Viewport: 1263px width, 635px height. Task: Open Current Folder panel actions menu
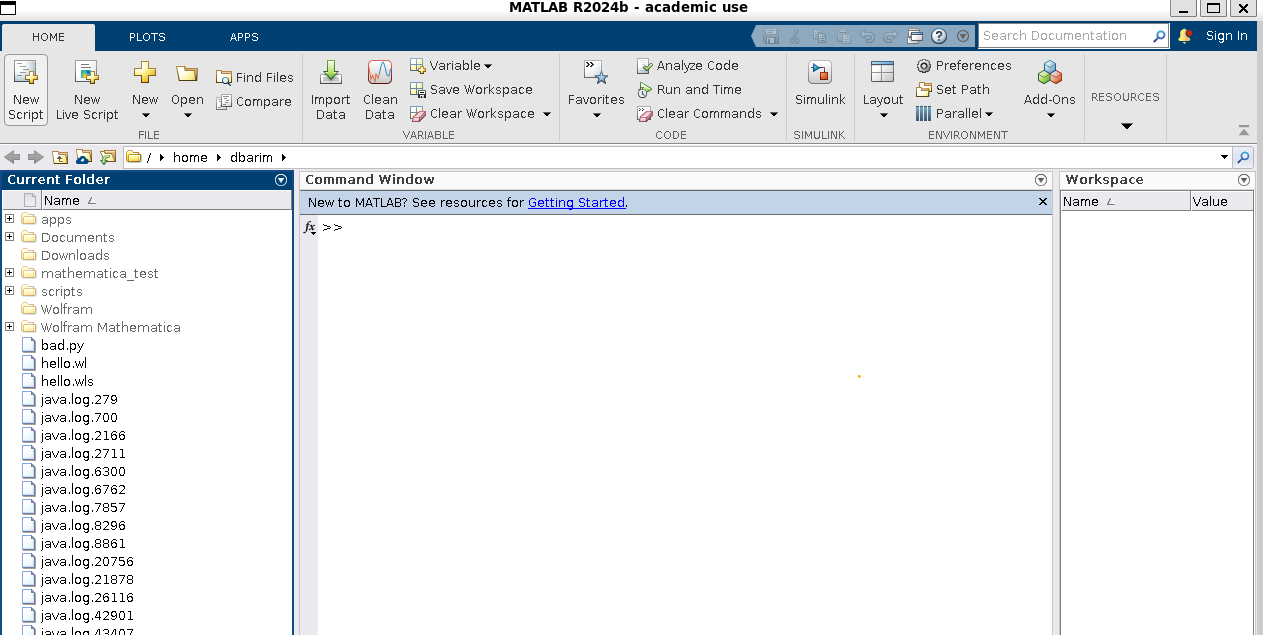click(281, 180)
